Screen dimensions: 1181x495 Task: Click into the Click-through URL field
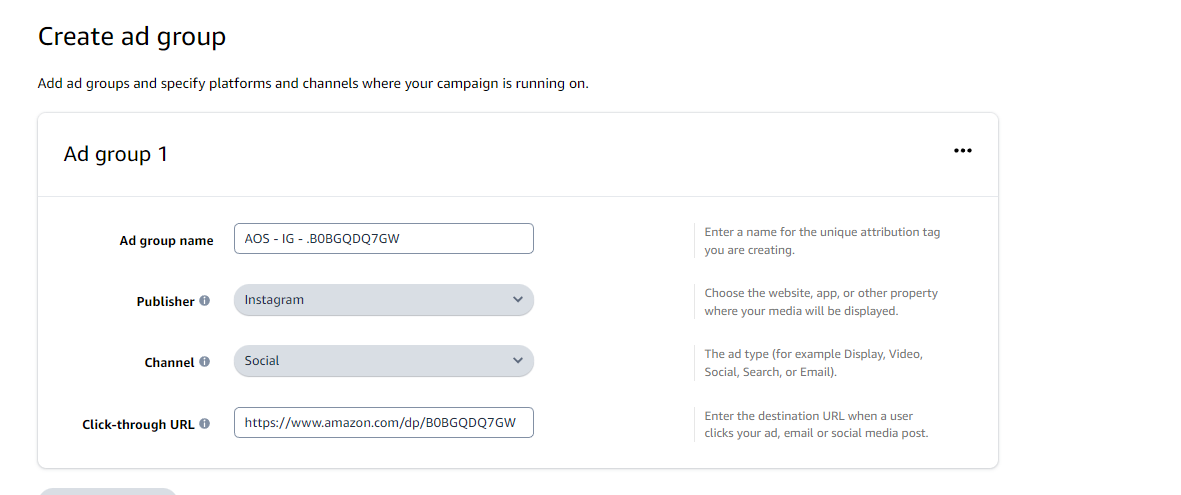click(x=384, y=423)
